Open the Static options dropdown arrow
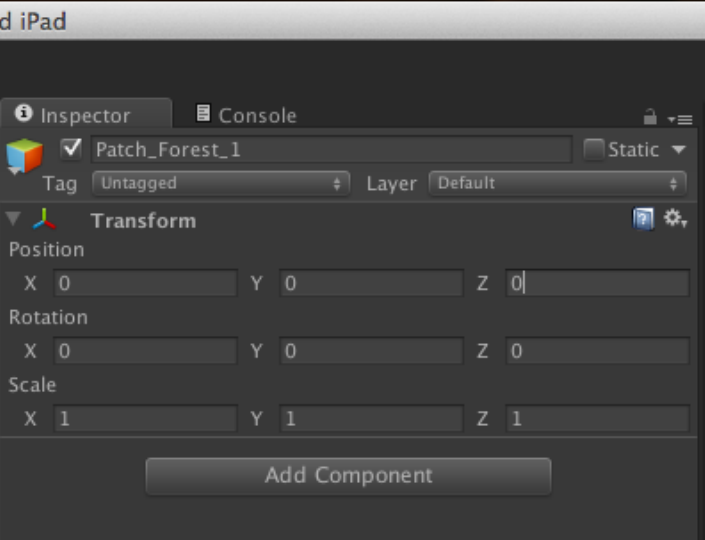Image resolution: width=705 pixels, height=540 pixels. pyautogui.click(x=679, y=150)
